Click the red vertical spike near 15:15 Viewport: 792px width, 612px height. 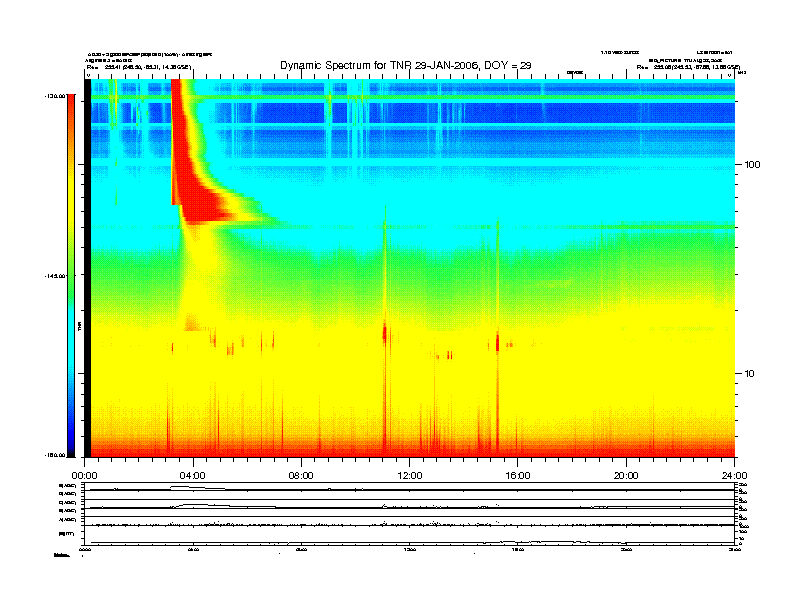498,341
